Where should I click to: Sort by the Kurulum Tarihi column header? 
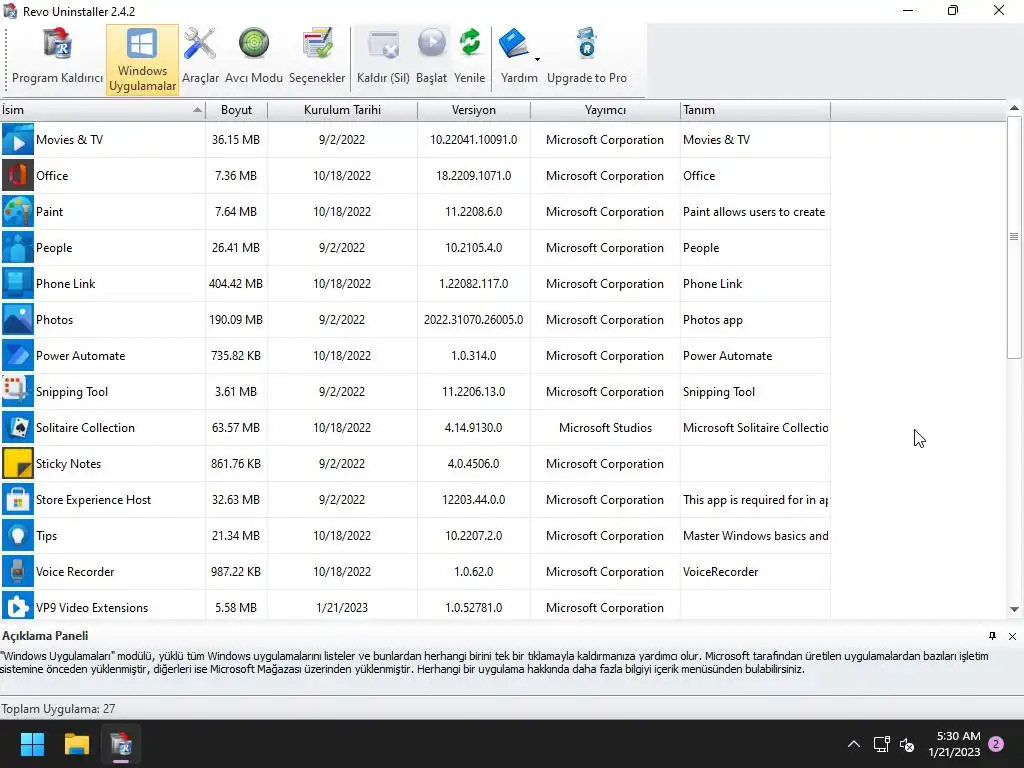tap(342, 110)
